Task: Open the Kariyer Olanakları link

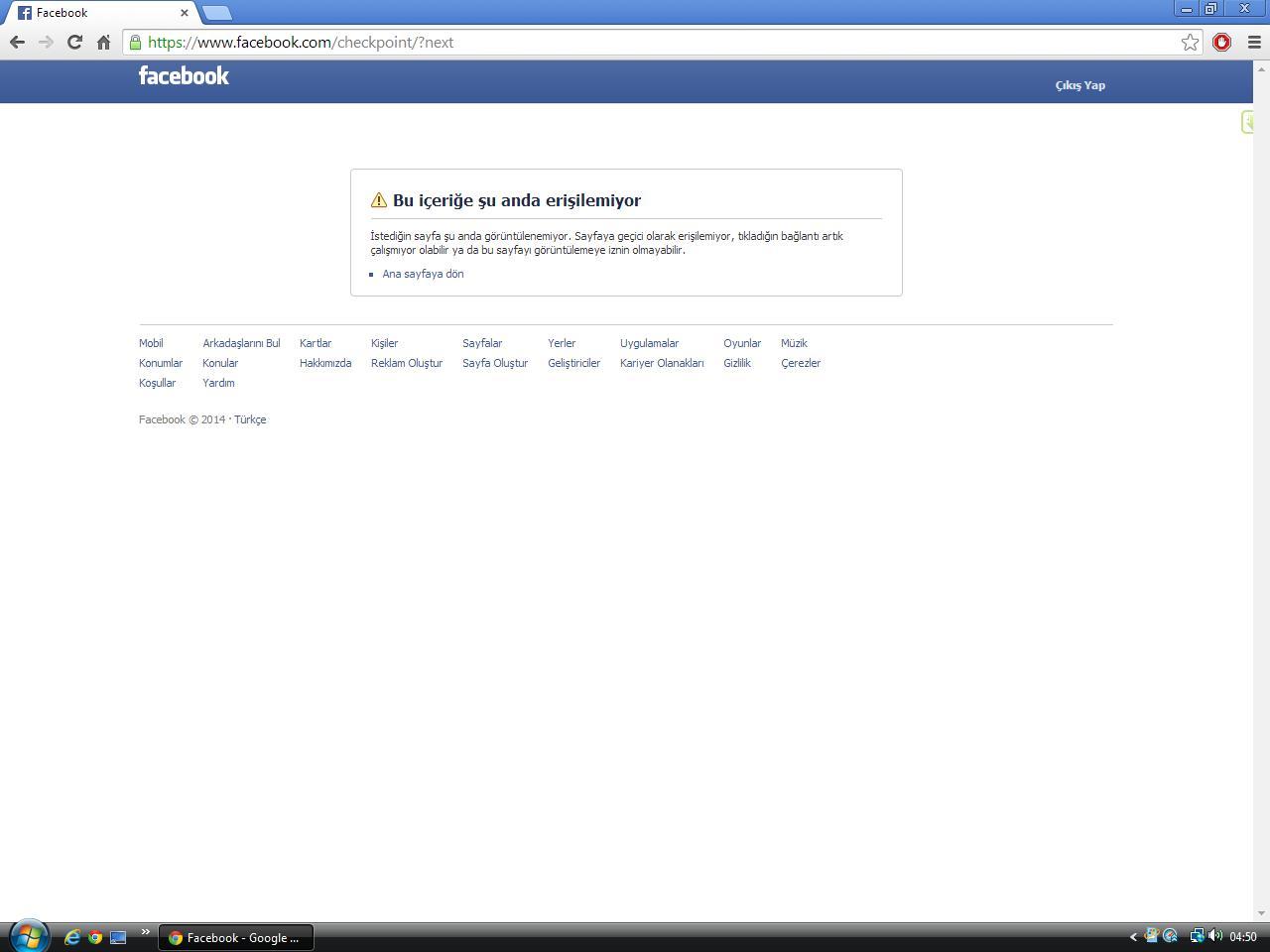Action: pyautogui.click(x=662, y=363)
